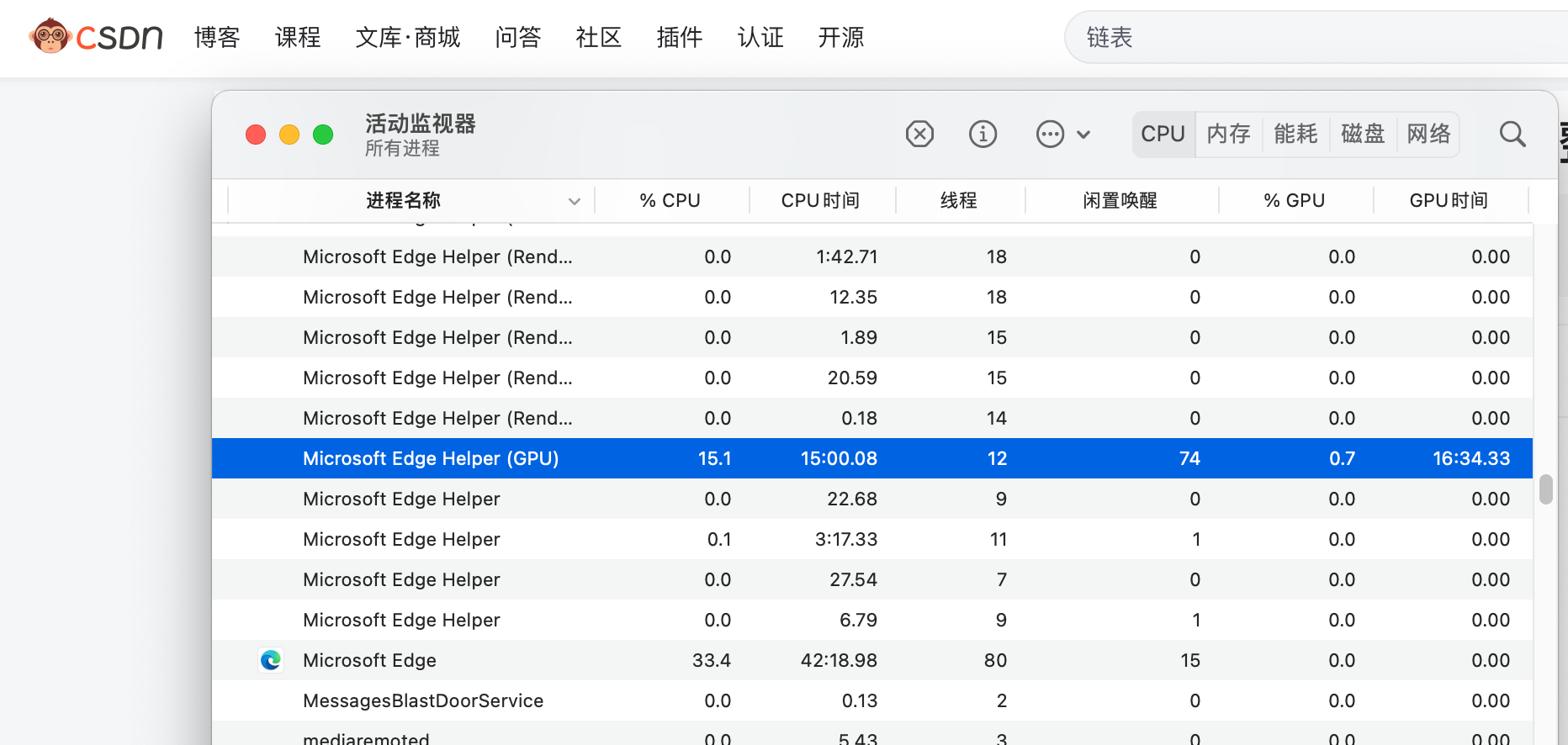
Task: Open process info inspector icon
Action: pos(983,134)
